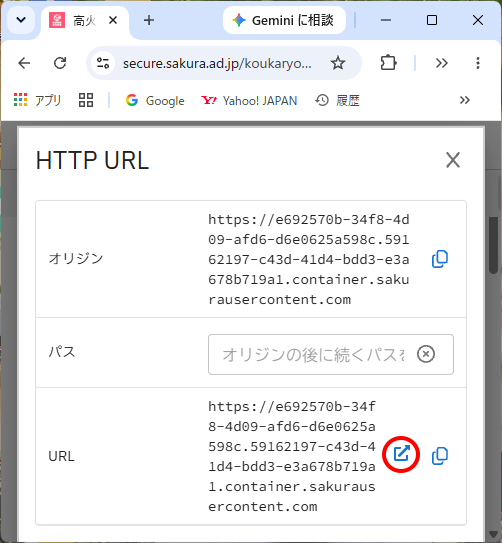Screen dimensions: 502x543
Task: Focus the パス text field
Action: click(331, 354)
